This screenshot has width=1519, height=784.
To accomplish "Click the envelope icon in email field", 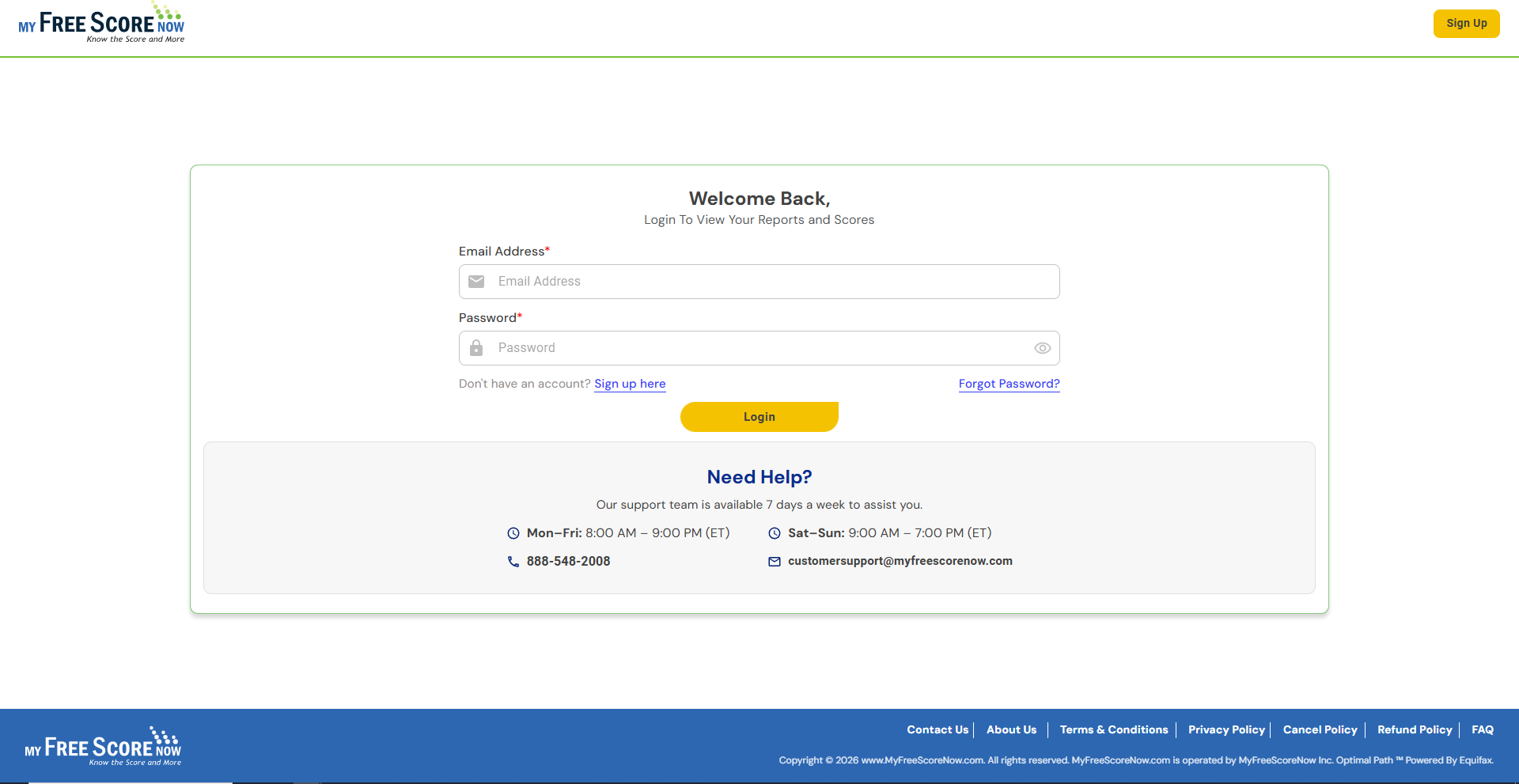I will click(476, 282).
